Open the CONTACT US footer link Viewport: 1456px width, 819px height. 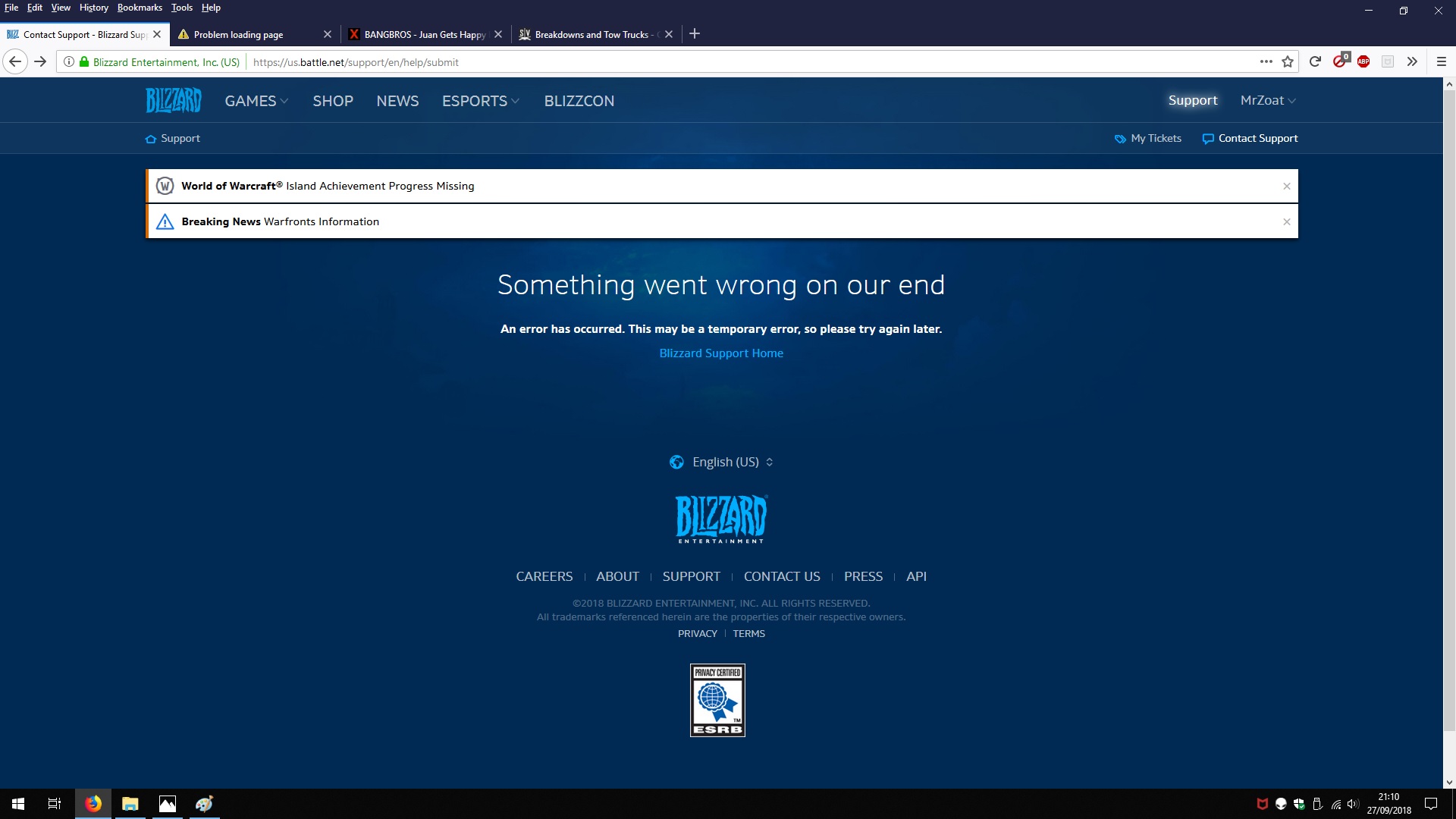point(782,576)
